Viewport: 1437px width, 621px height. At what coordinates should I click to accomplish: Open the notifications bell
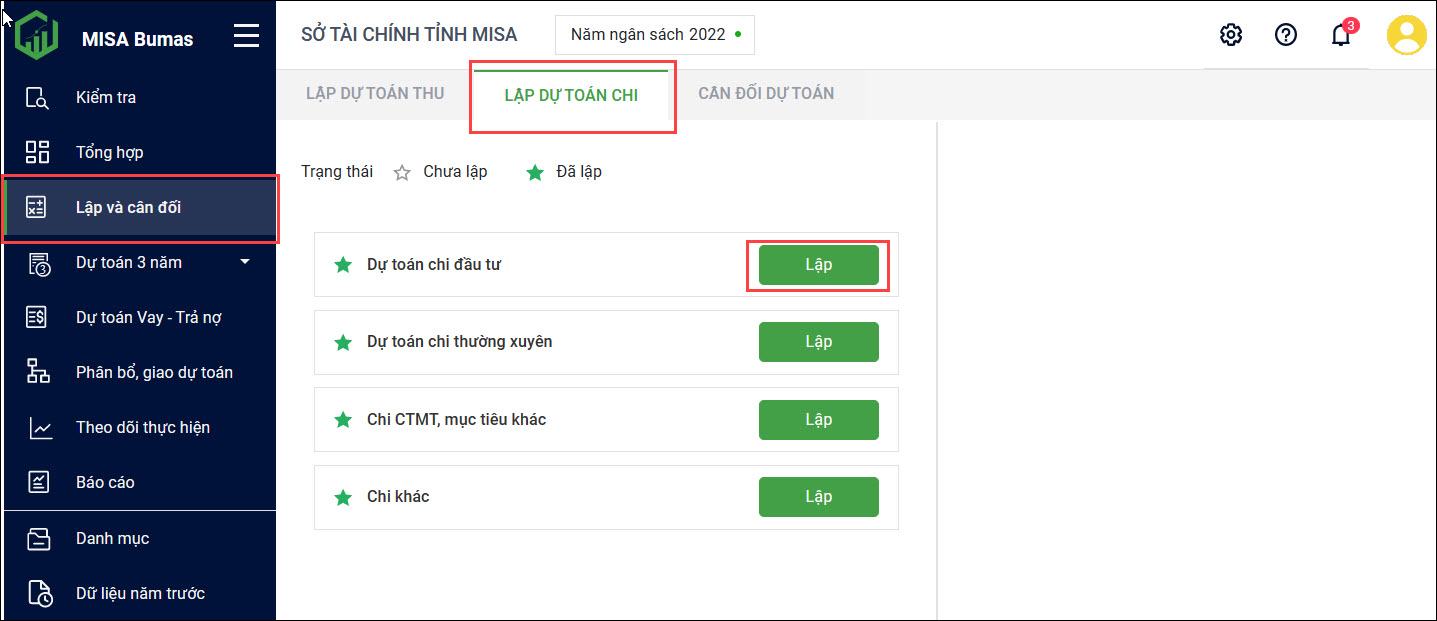click(x=1341, y=35)
